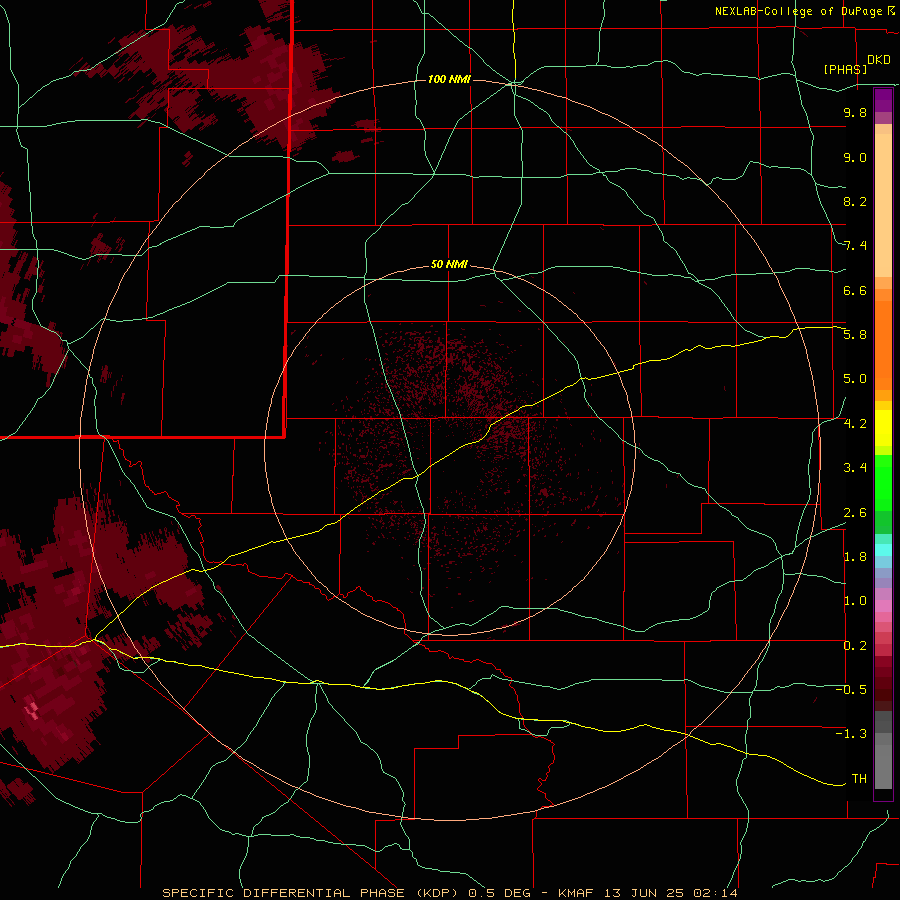Click the 7.4 value on the legend

(855, 246)
